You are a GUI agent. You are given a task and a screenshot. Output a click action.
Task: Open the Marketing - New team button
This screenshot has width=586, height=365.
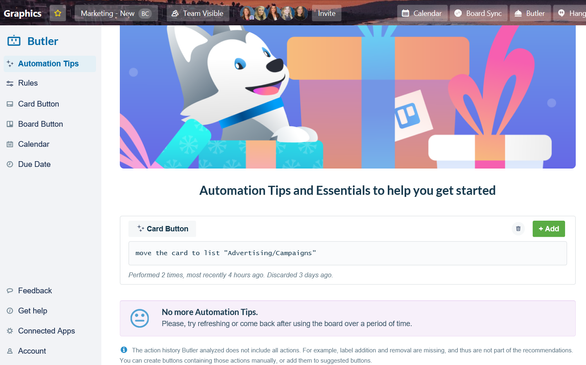point(116,13)
